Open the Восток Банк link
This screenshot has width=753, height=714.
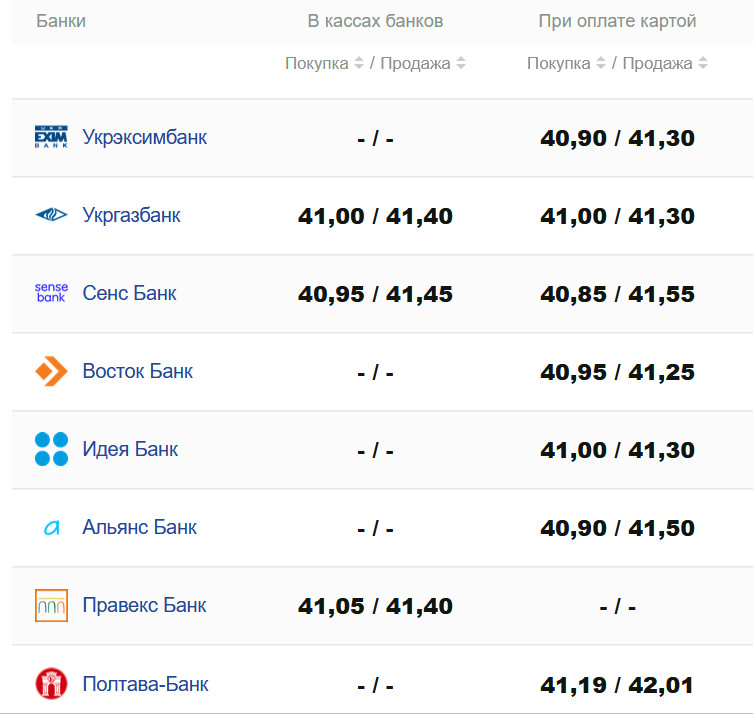click(137, 371)
